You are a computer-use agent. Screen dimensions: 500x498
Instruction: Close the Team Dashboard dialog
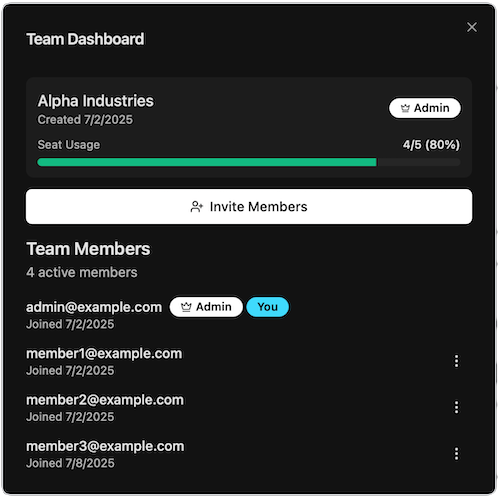tap(472, 27)
